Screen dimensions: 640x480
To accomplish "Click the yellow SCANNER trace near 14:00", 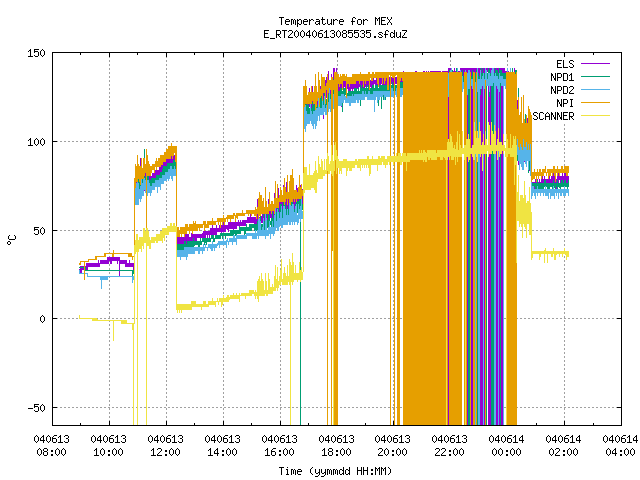I will coord(223,300).
